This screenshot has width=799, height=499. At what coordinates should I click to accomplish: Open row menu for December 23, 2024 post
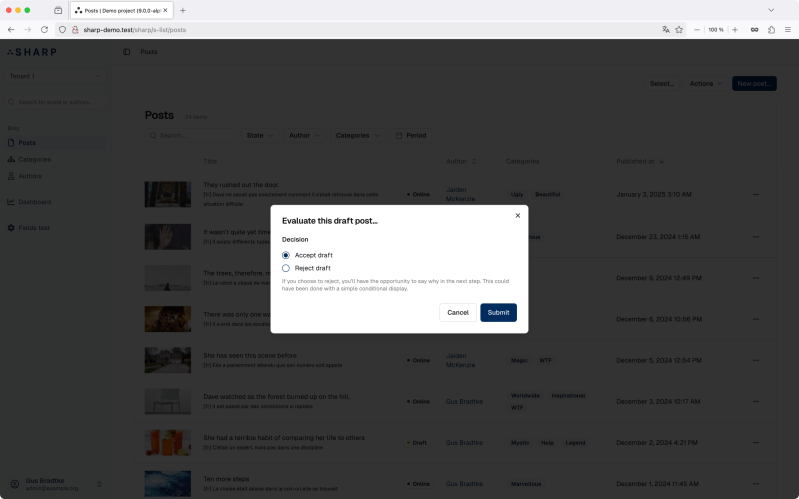(x=756, y=237)
